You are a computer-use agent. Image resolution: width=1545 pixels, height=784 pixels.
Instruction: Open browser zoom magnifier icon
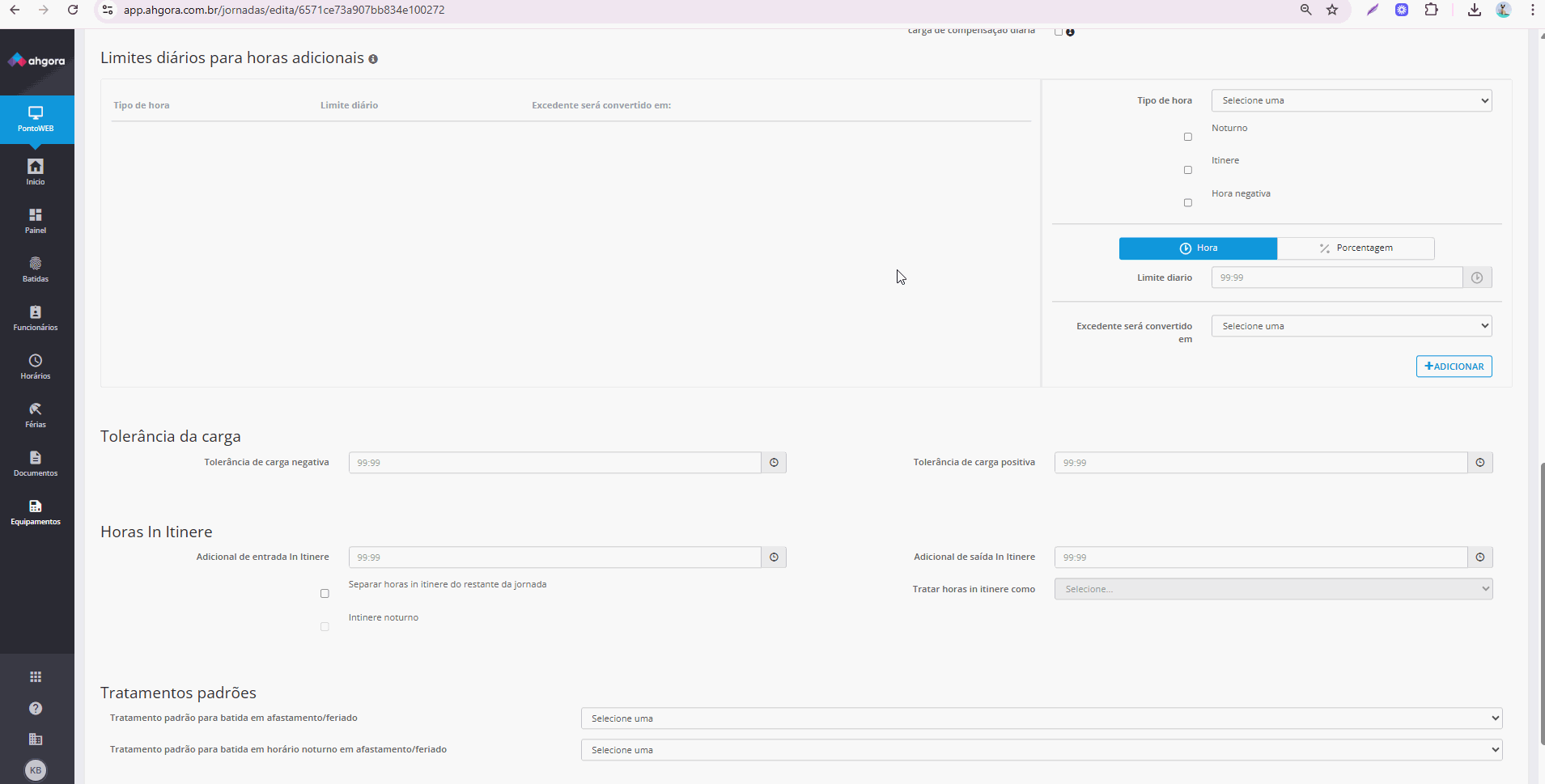(x=1305, y=10)
